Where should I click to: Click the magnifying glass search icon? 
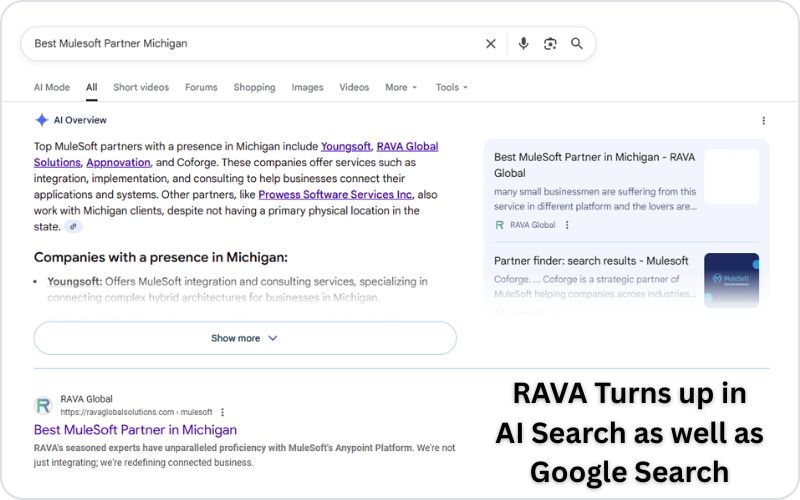(x=577, y=44)
